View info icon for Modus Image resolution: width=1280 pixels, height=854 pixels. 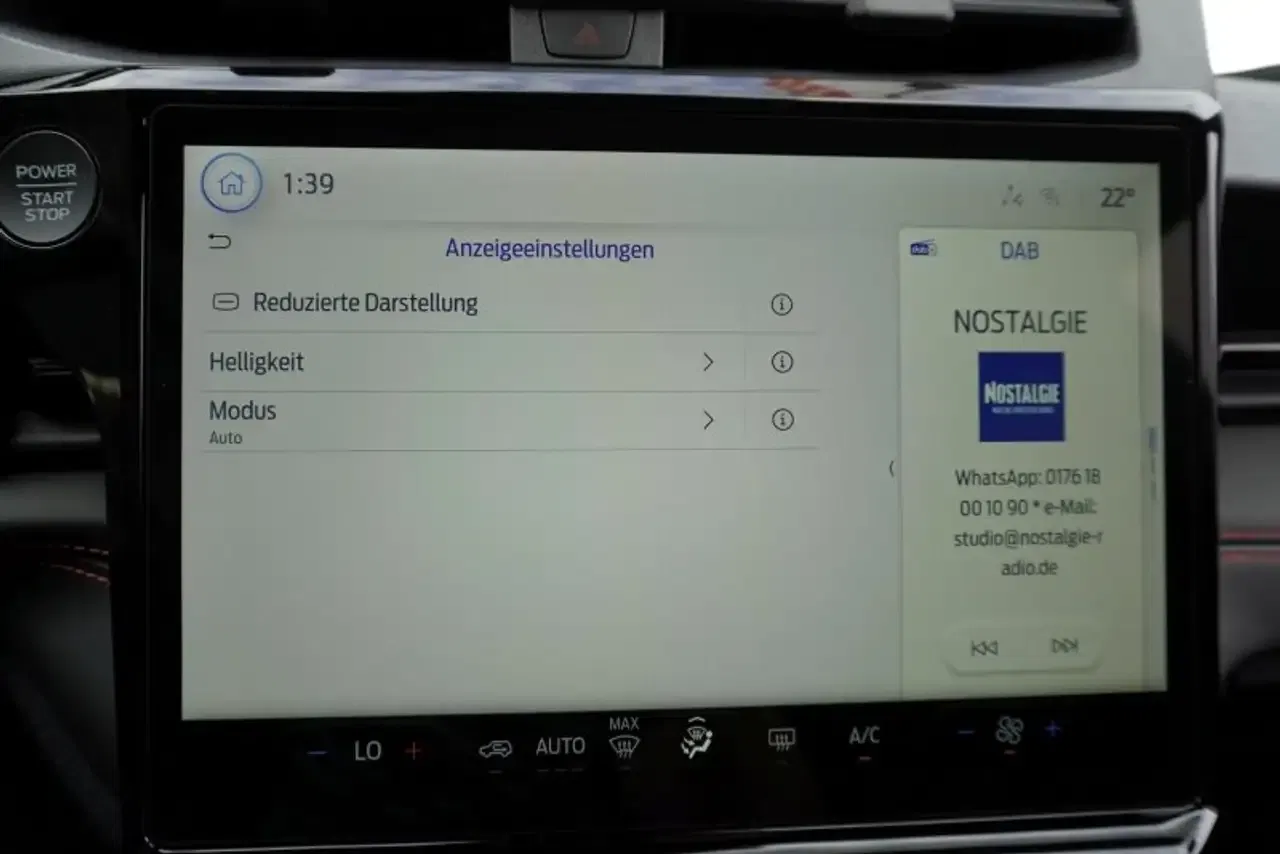point(781,420)
